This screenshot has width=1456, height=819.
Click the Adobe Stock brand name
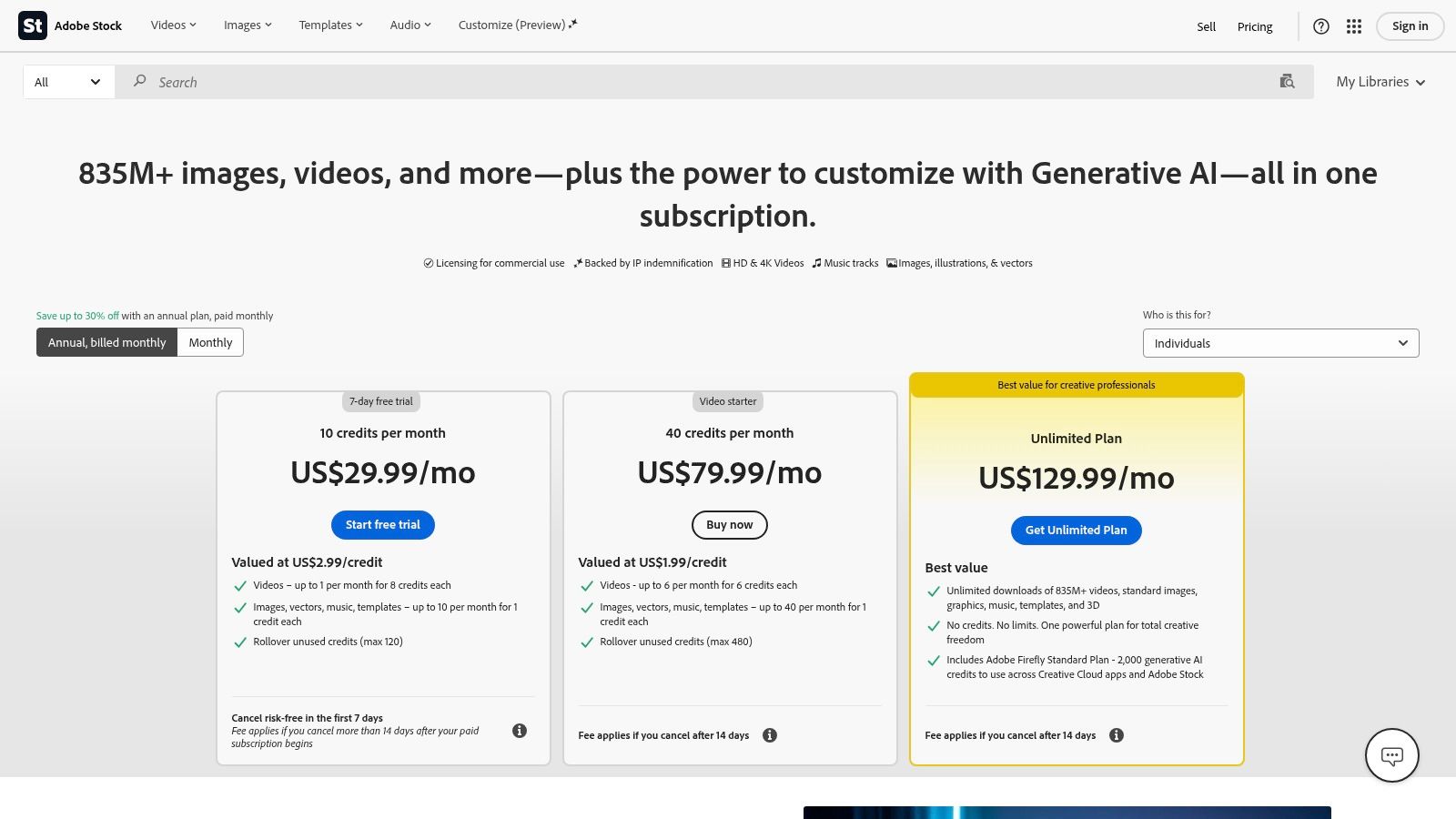coord(88,25)
